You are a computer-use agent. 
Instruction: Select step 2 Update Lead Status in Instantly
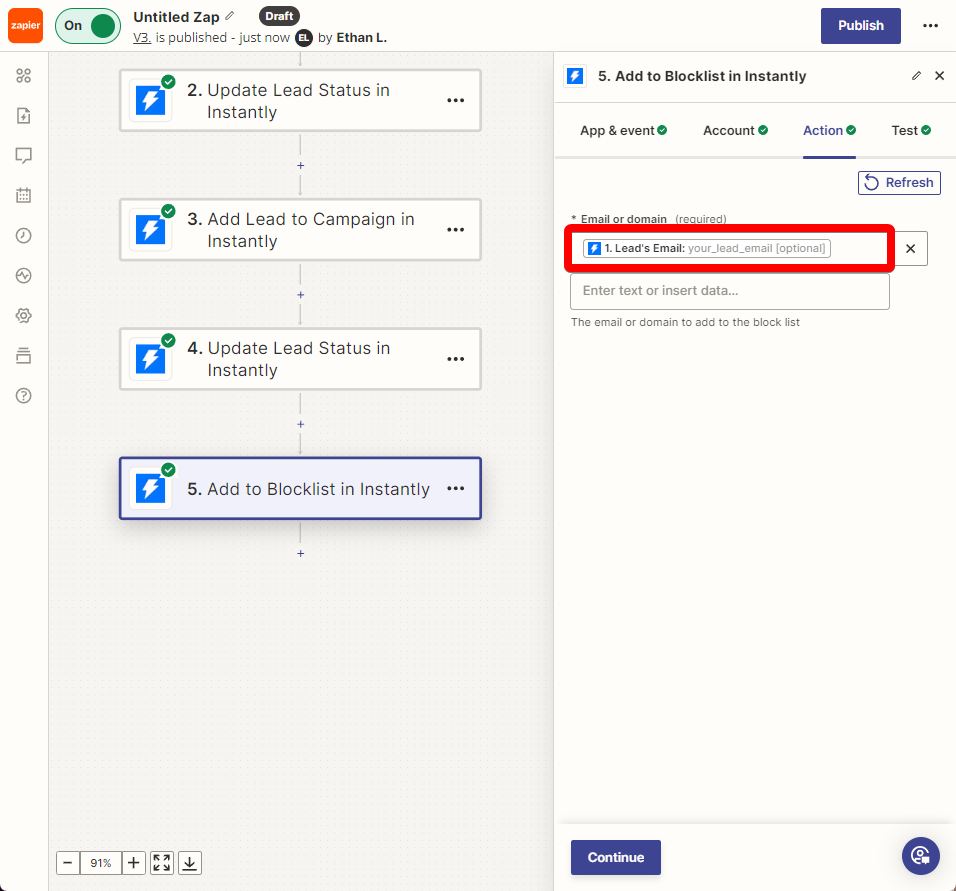pyautogui.click(x=300, y=101)
